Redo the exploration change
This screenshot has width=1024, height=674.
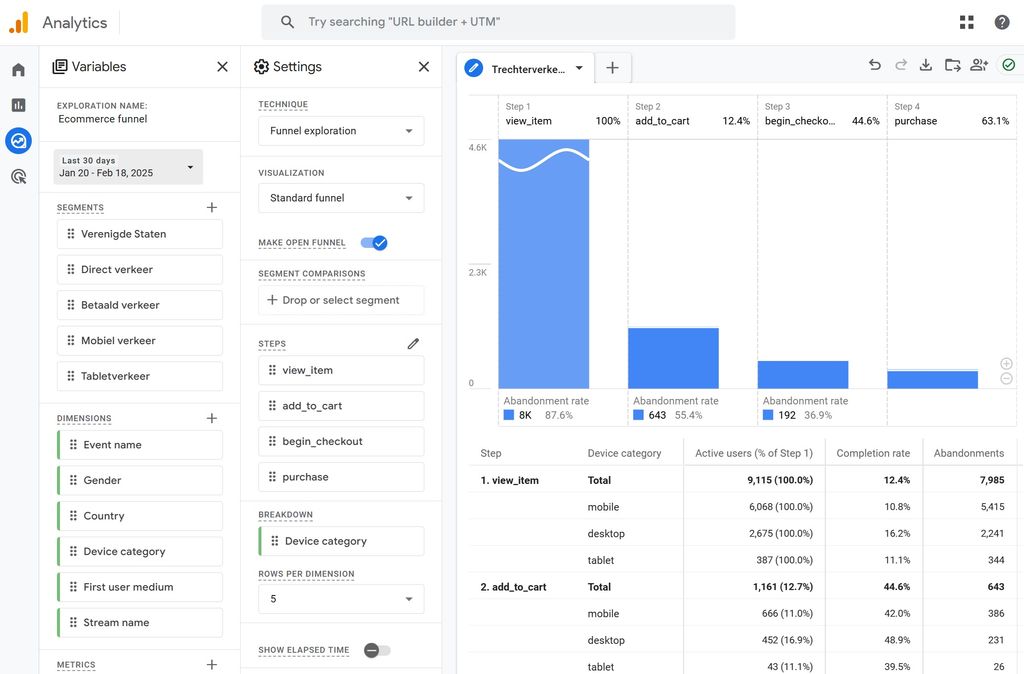(901, 65)
